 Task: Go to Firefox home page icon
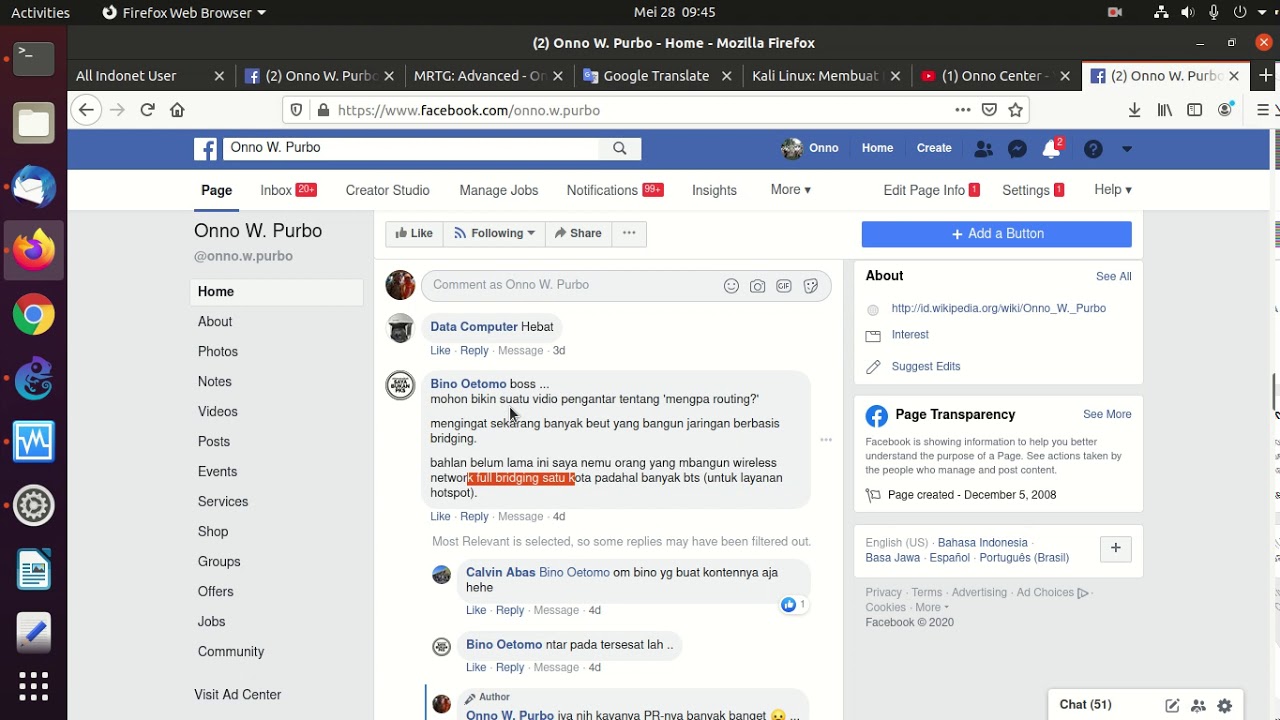click(x=177, y=110)
